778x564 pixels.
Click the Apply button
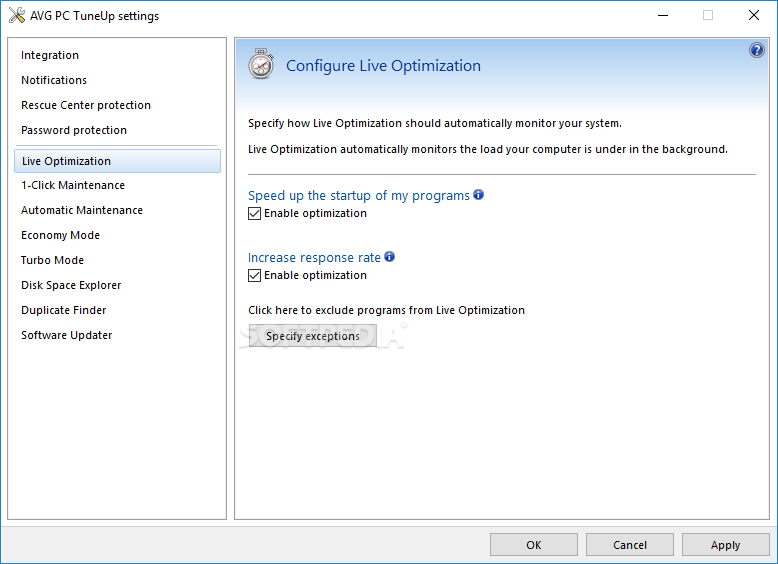[725, 545]
